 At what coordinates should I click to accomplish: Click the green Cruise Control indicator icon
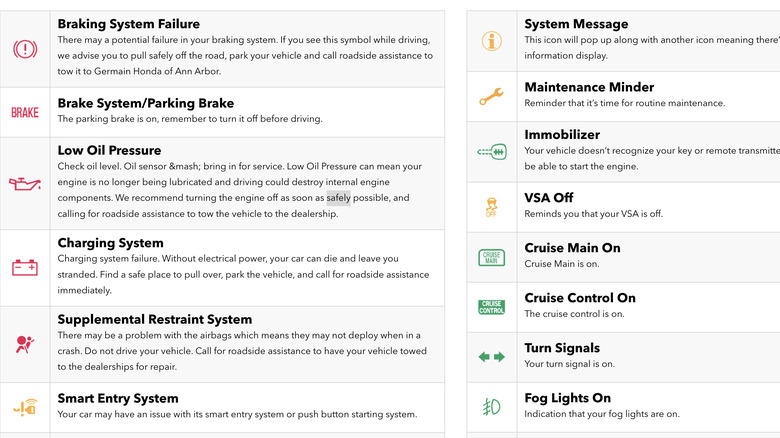click(492, 307)
